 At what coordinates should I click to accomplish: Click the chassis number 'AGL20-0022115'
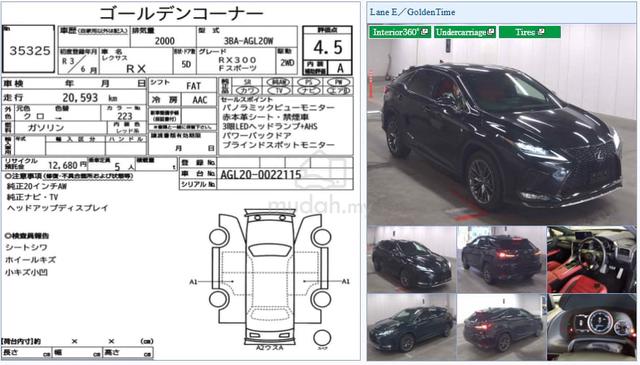click(261, 175)
